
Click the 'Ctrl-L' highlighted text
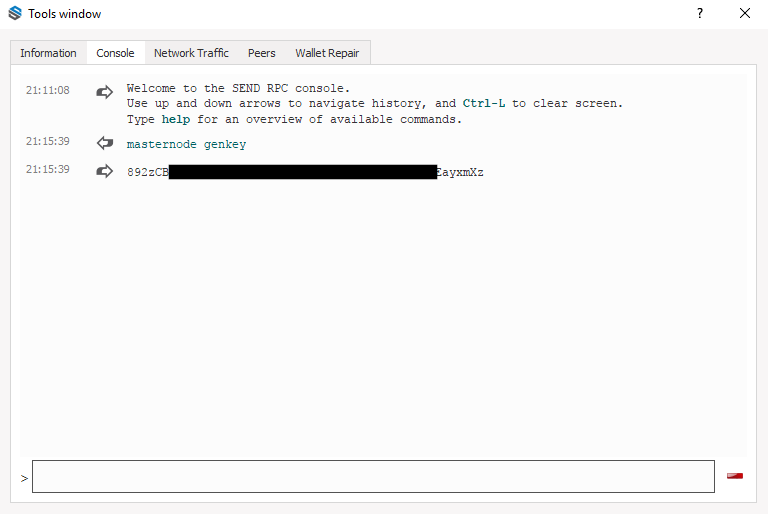click(484, 103)
